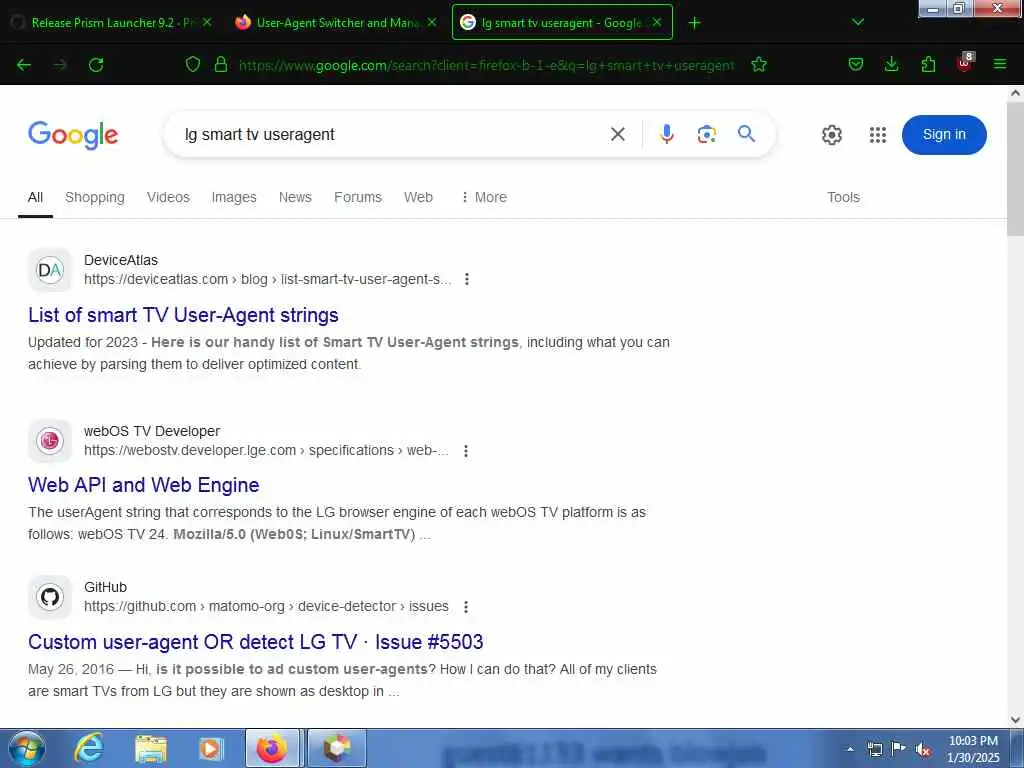Open Windows Explorer from taskbar
This screenshot has width=1024, height=768.
pyautogui.click(x=151, y=749)
